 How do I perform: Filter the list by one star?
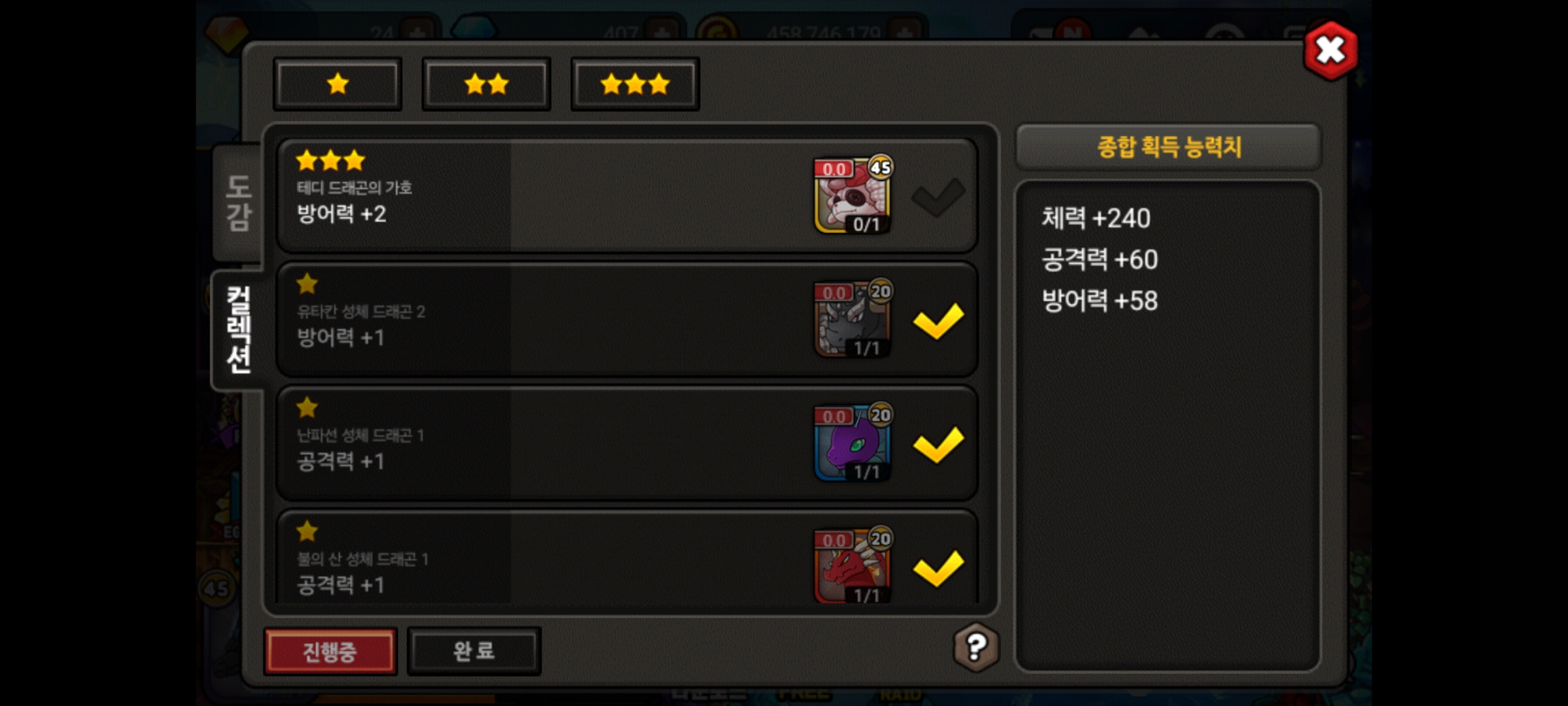(x=338, y=84)
